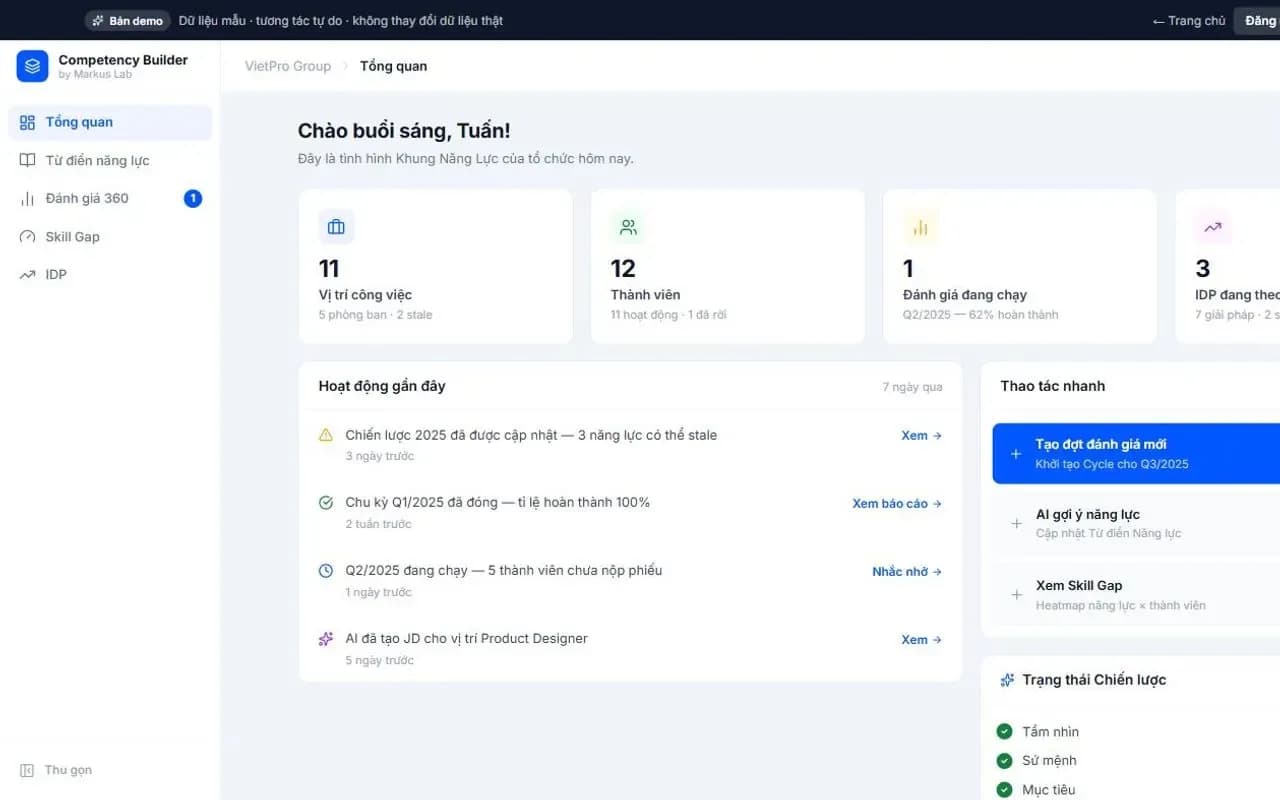Click the VietPro Group breadcrumb

click(x=288, y=66)
